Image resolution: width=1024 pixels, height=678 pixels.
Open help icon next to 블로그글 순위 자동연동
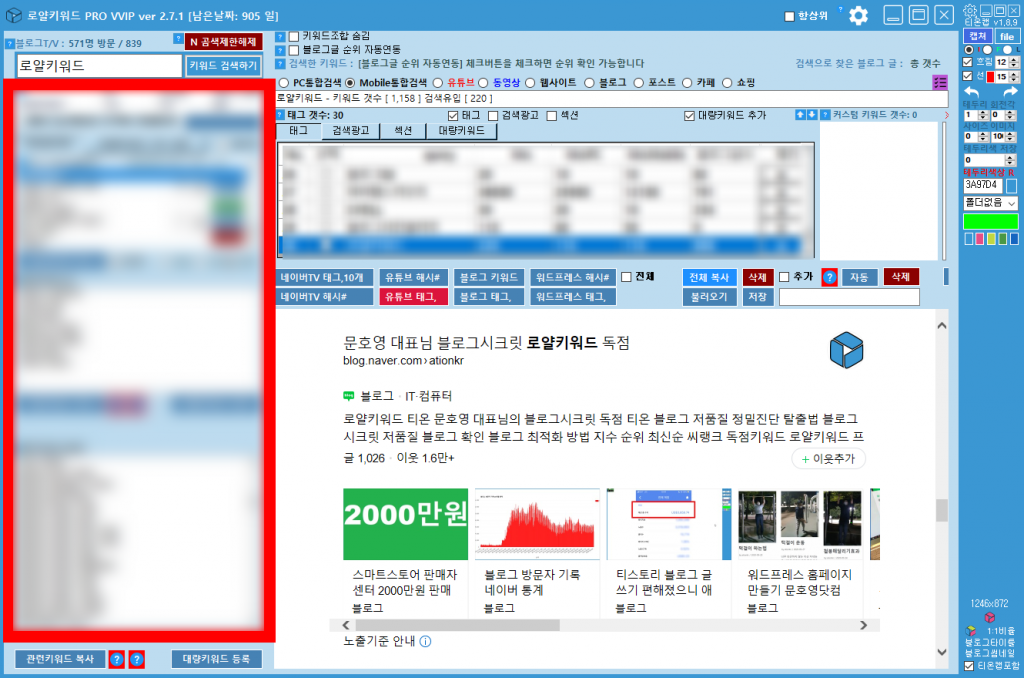(280, 50)
